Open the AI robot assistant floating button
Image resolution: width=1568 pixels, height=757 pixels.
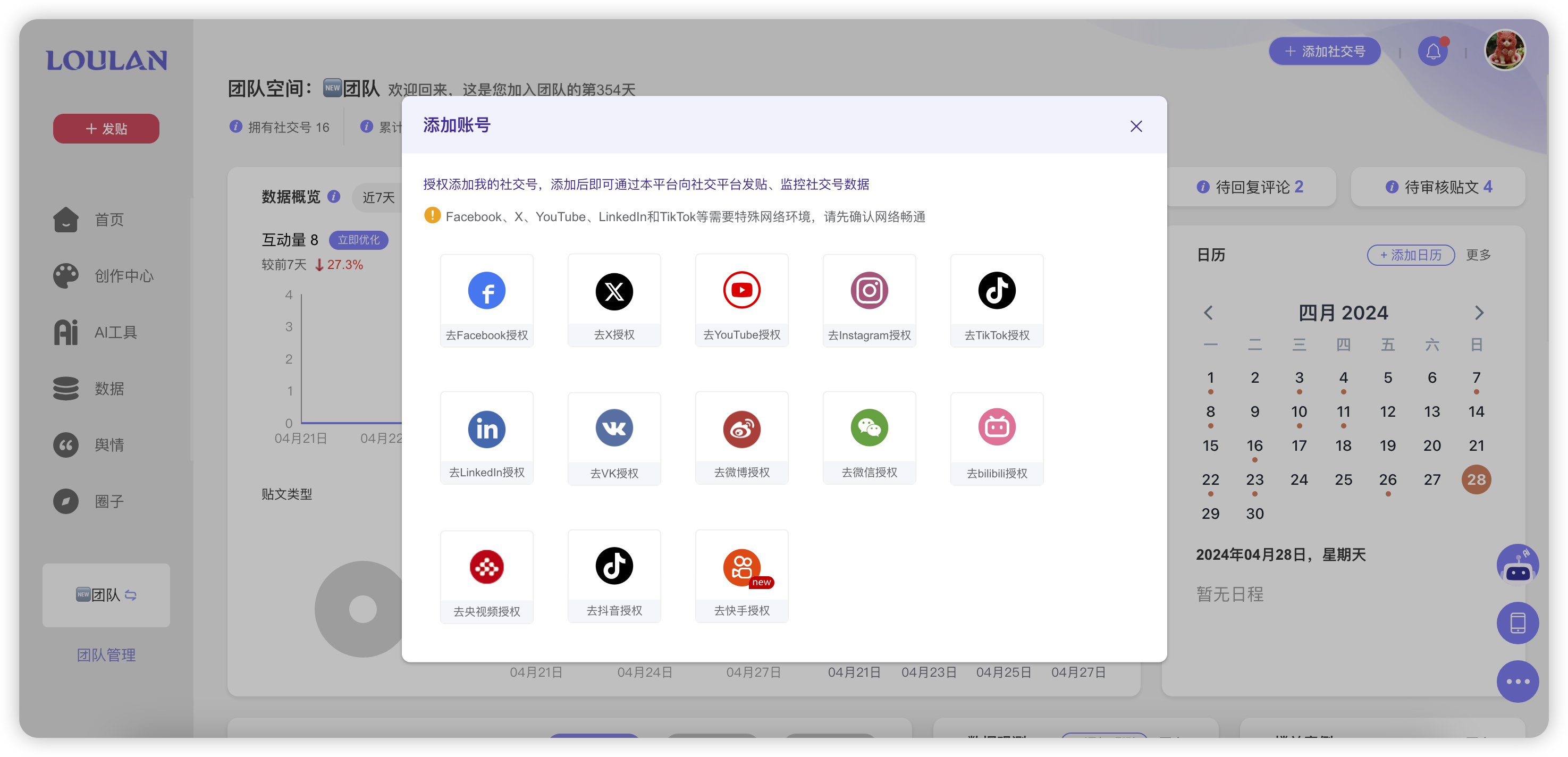pos(1518,564)
